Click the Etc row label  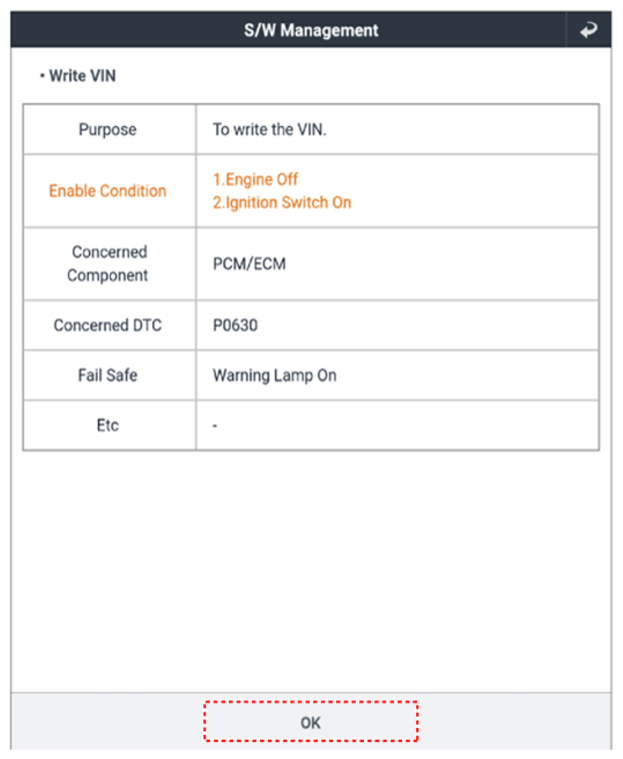point(108,425)
